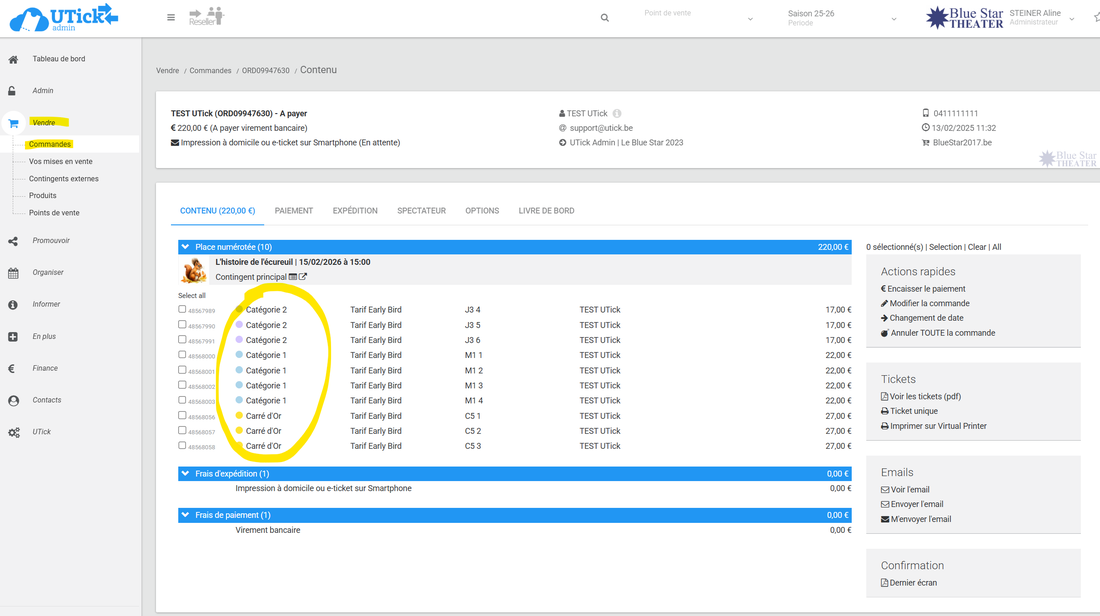The height and width of the screenshot is (616, 1100).
Task: Check the box for ticket 48667989
Action: point(182,309)
